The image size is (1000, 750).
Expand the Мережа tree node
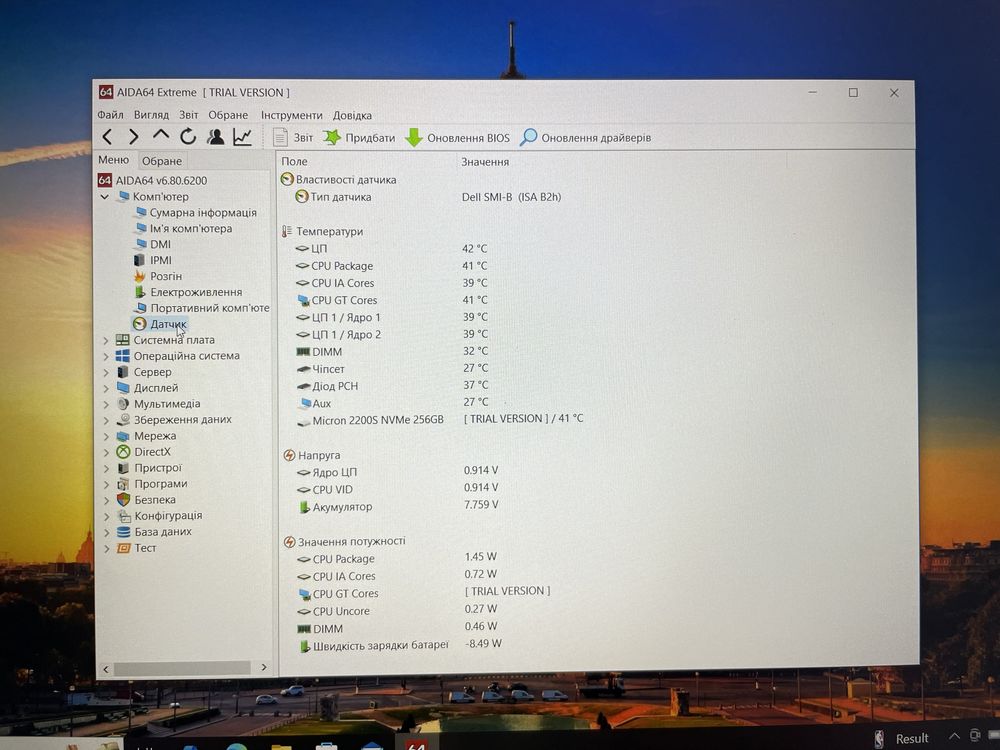click(x=106, y=436)
